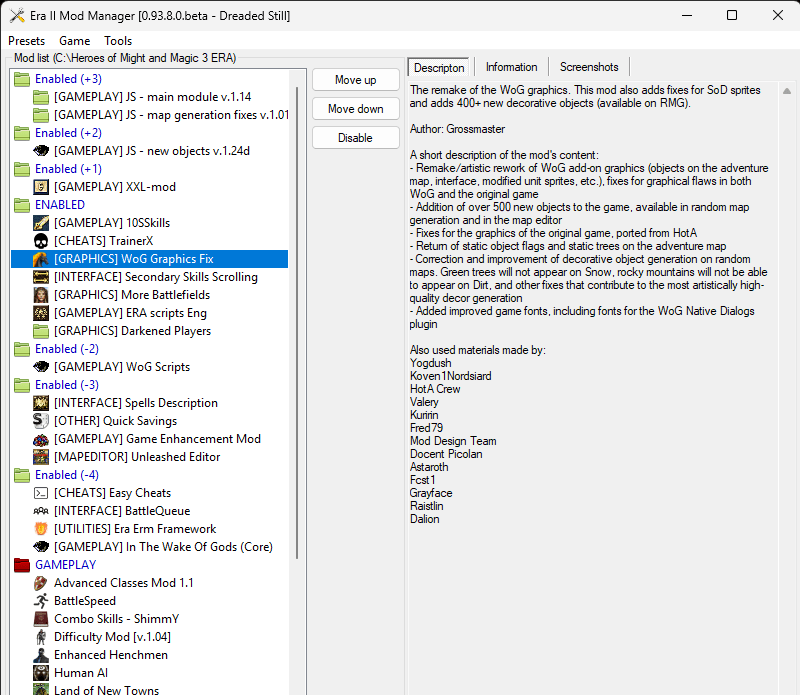Switch to the Information tab
Image resolution: width=800 pixels, height=695 pixels.
click(x=511, y=67)
